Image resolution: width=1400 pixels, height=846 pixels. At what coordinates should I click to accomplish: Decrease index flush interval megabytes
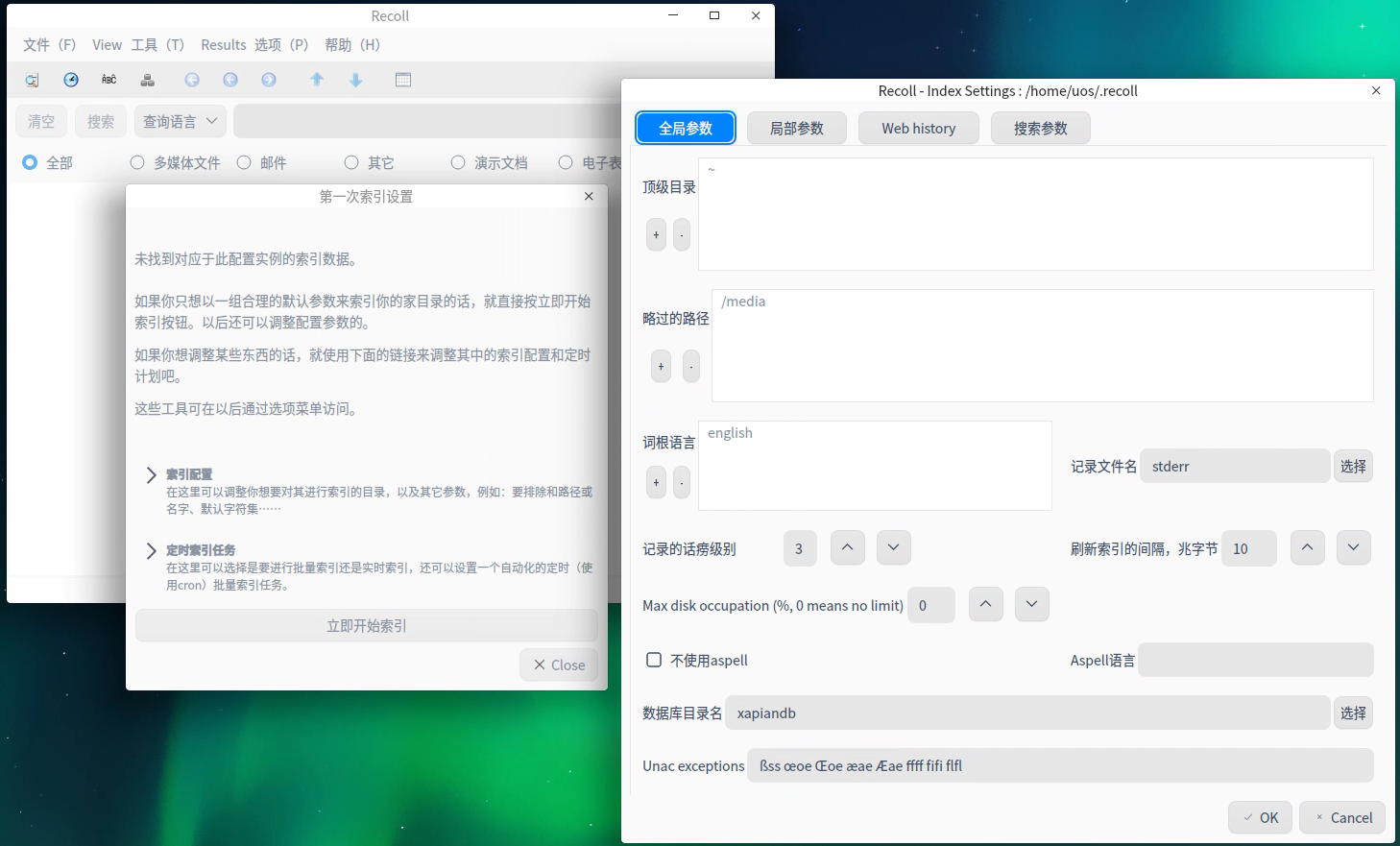coord(1353,547)
